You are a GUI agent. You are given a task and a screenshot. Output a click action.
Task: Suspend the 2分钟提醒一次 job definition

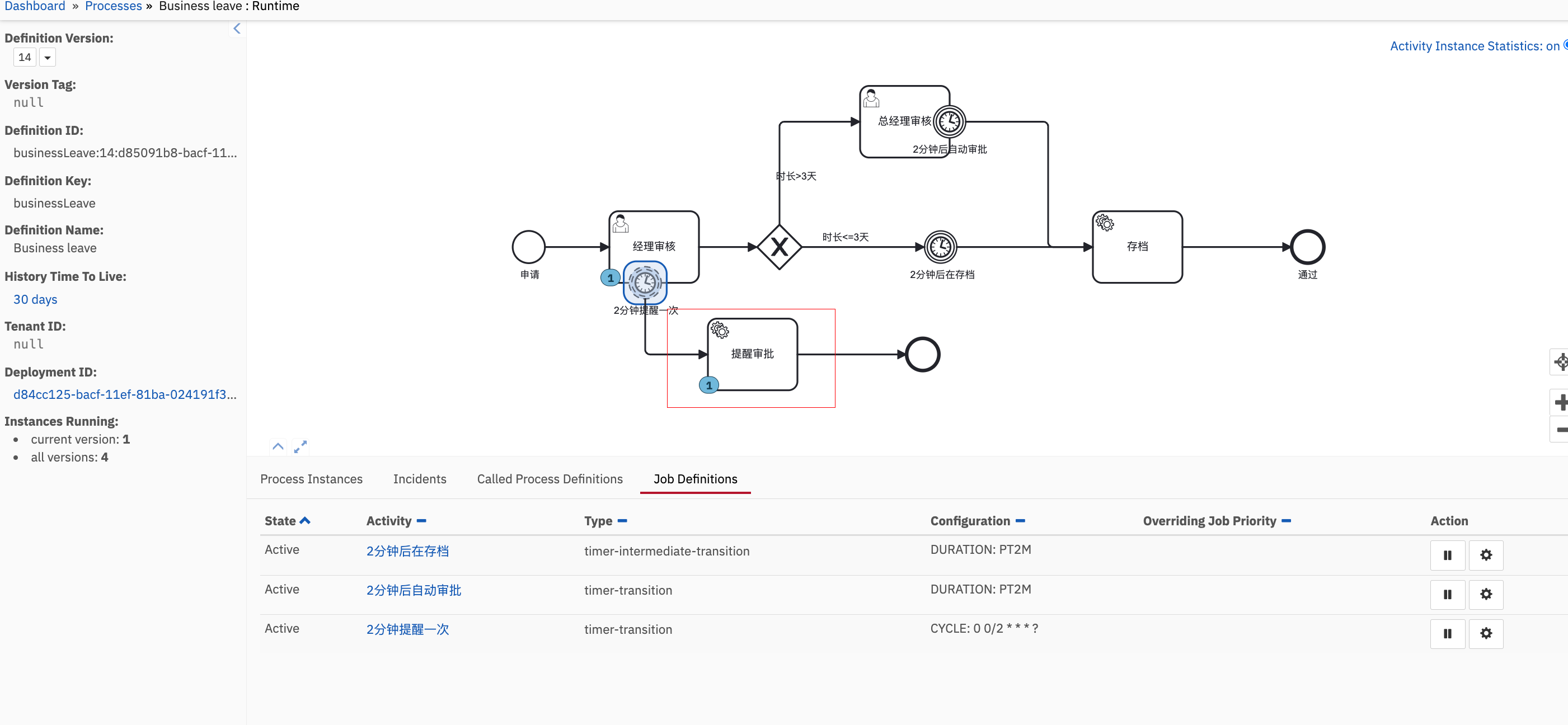tap(1447, 634)
